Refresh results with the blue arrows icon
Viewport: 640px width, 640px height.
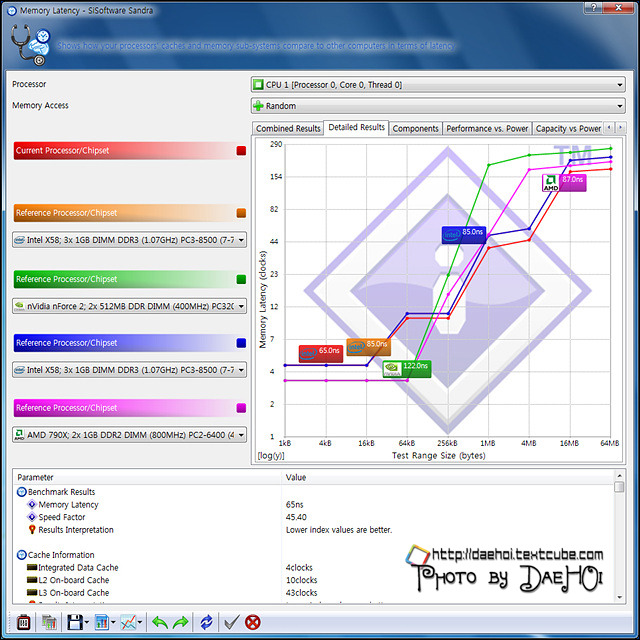(x=206, y=622)
